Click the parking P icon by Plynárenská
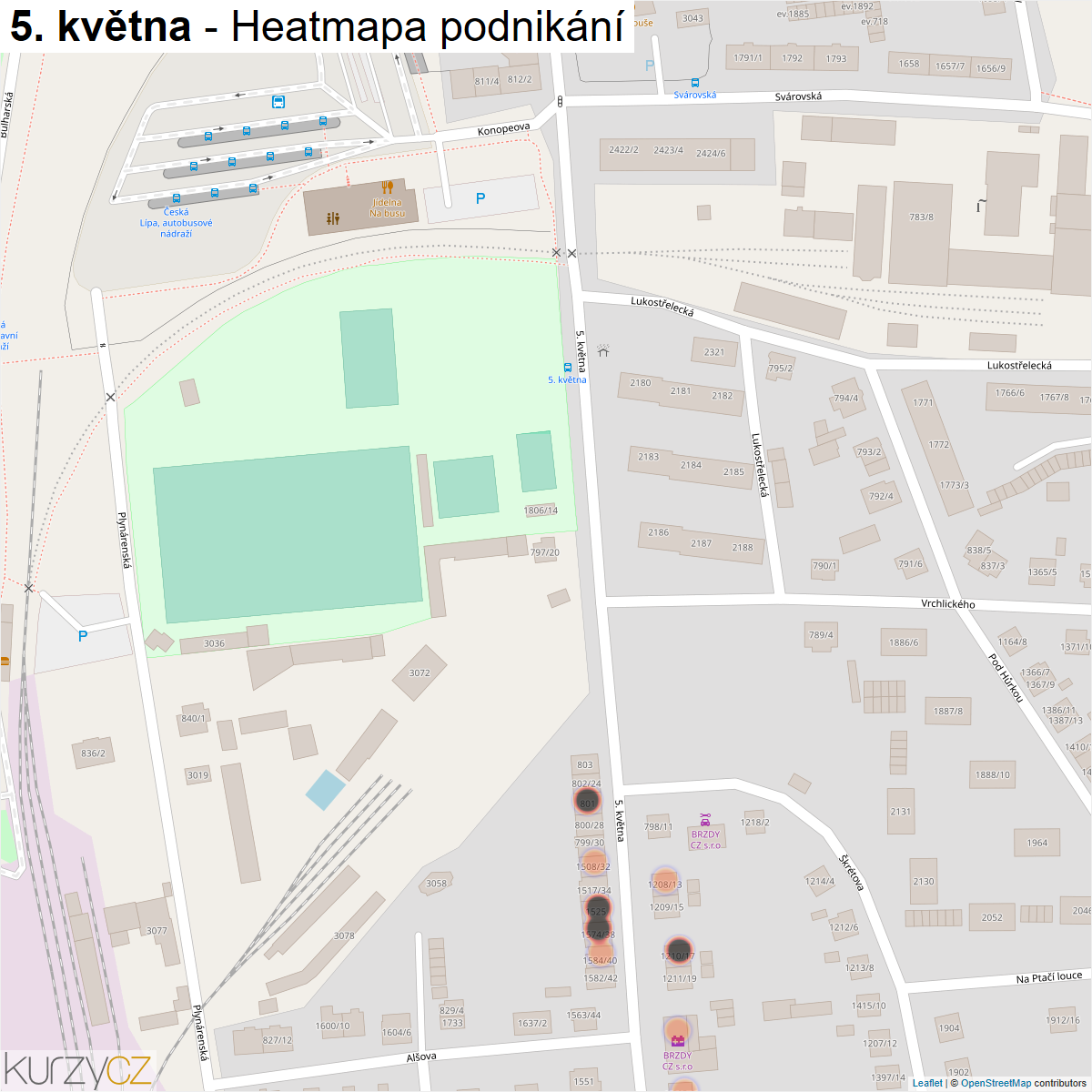The height and width of the screenshot is (1092, 1092). [82, 636]
